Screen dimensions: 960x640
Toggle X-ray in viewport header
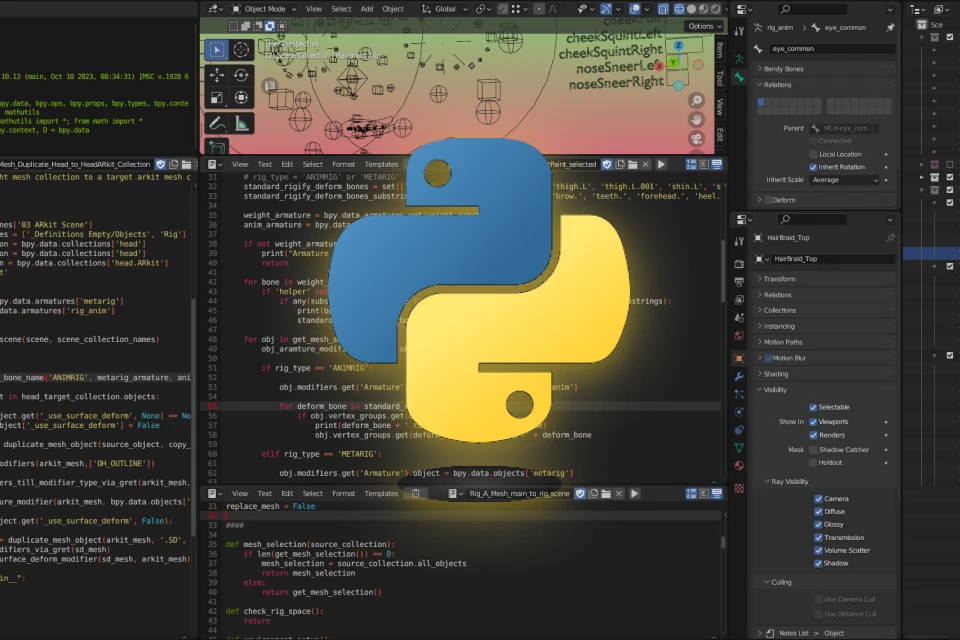[x=663, y=9]
